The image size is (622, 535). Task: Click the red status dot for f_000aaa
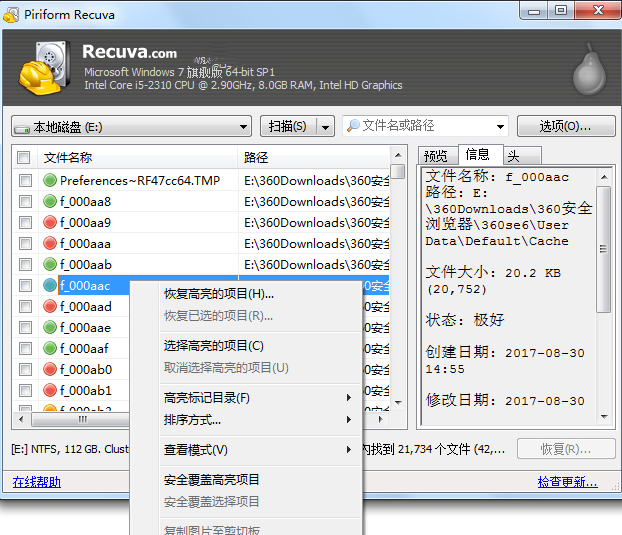coord(50,244)
